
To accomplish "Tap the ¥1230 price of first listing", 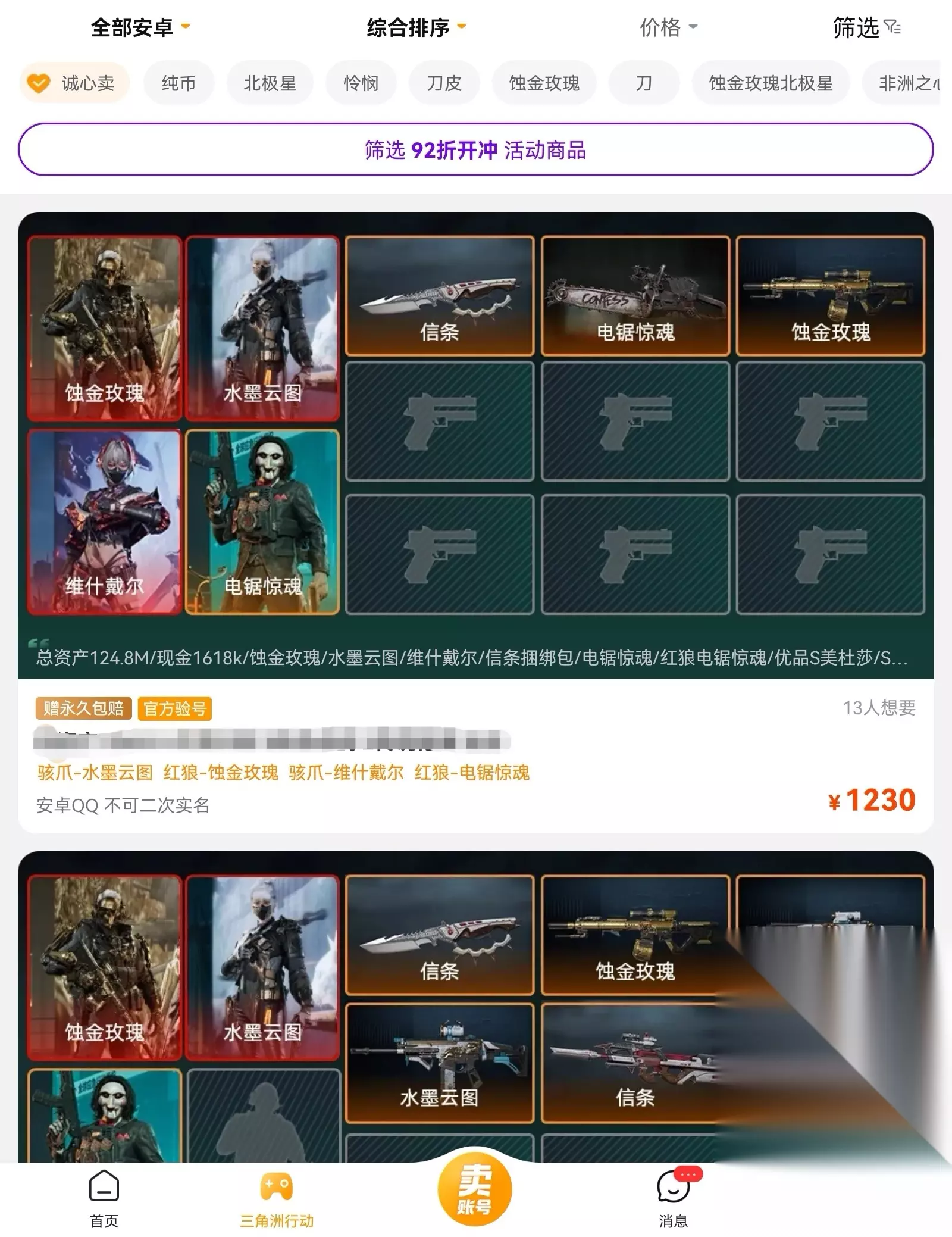I will tap(872, 800).
